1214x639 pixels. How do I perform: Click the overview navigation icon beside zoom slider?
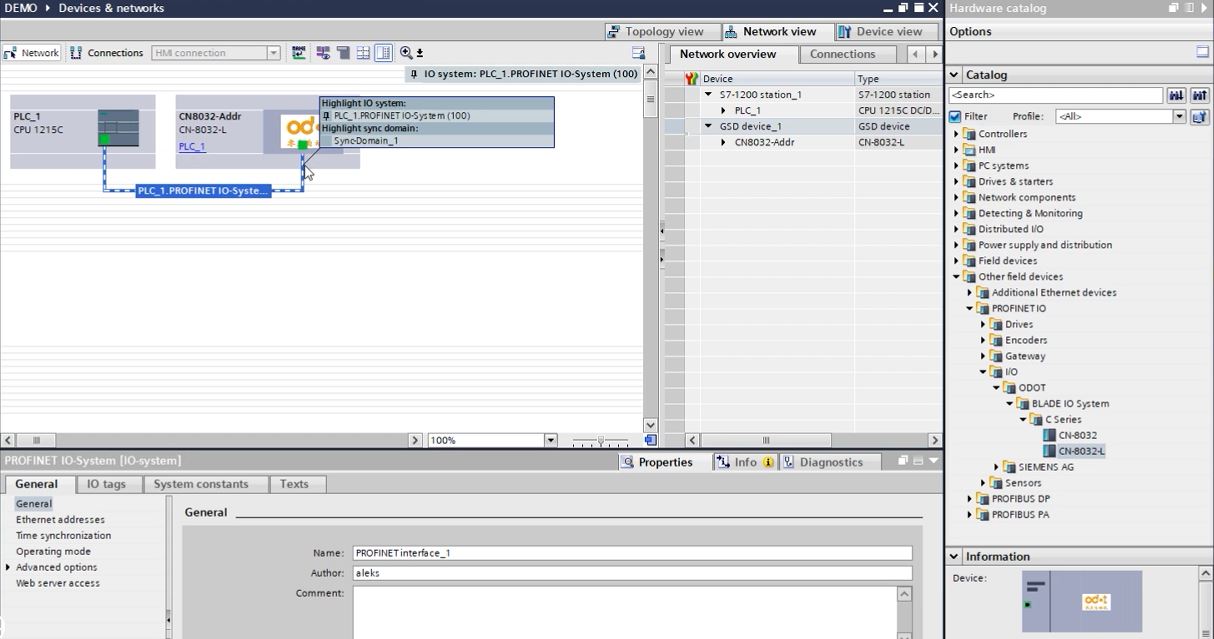(650, 440)
